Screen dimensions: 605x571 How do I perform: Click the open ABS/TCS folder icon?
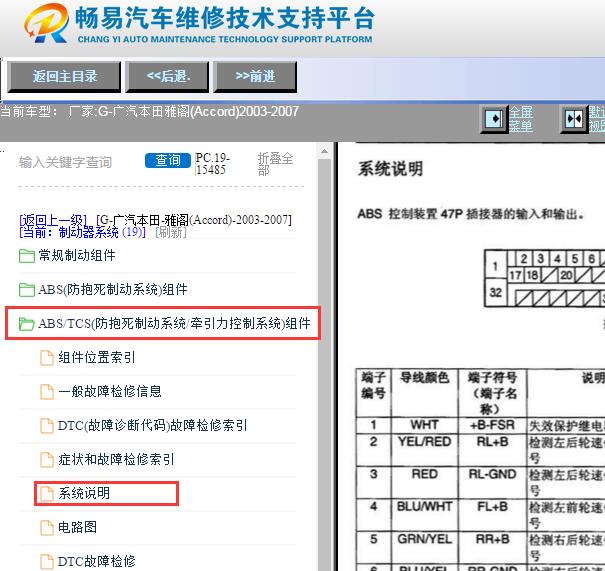[27, 324]
